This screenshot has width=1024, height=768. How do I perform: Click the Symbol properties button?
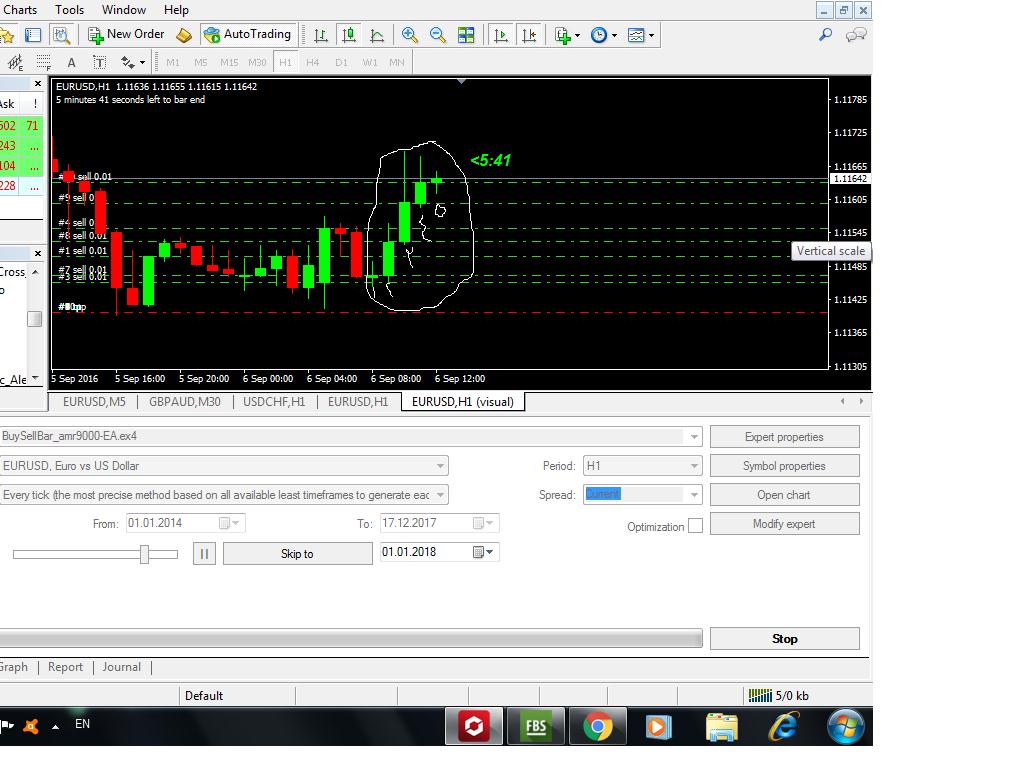(784, 466)
